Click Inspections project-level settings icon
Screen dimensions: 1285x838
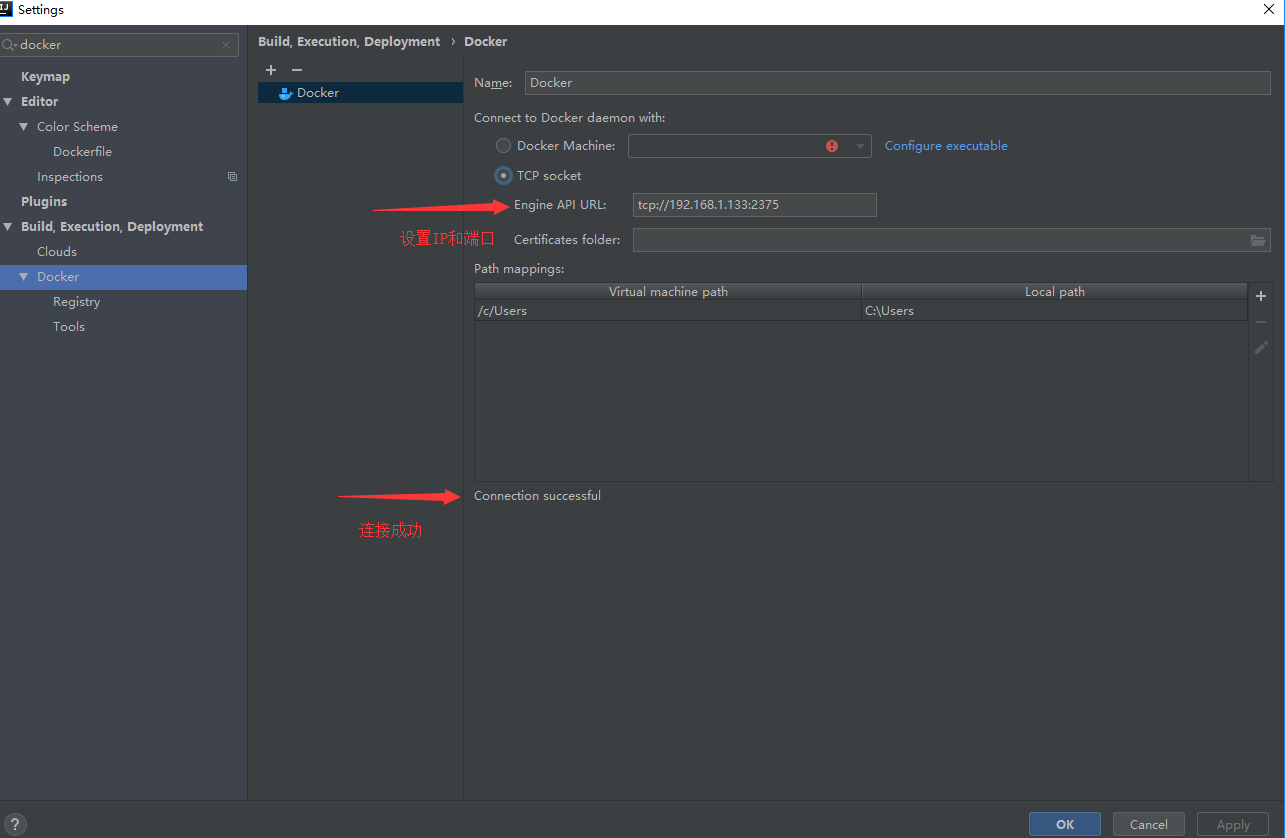click(232, 176)
